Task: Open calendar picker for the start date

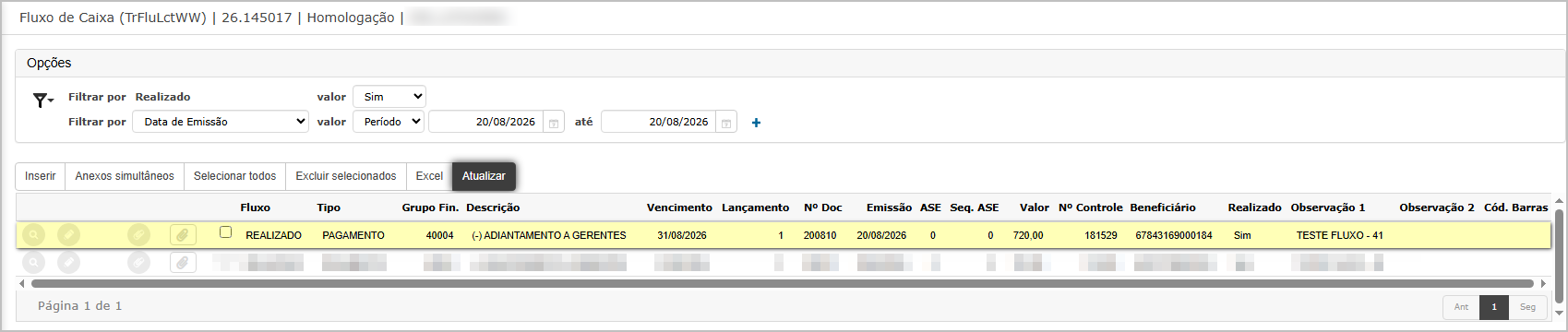Action: pyautogui.click(x=554, y=123)
